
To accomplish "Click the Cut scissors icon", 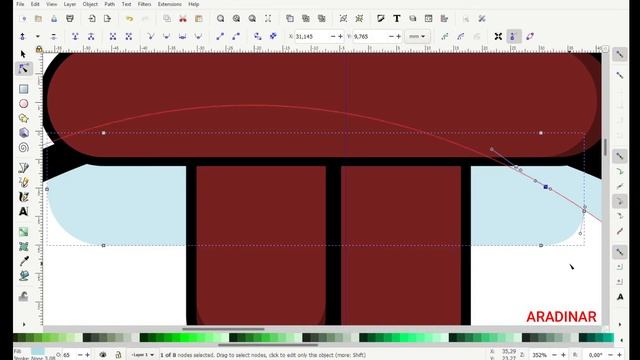I will pyautogui.click(x=183, y=19).
